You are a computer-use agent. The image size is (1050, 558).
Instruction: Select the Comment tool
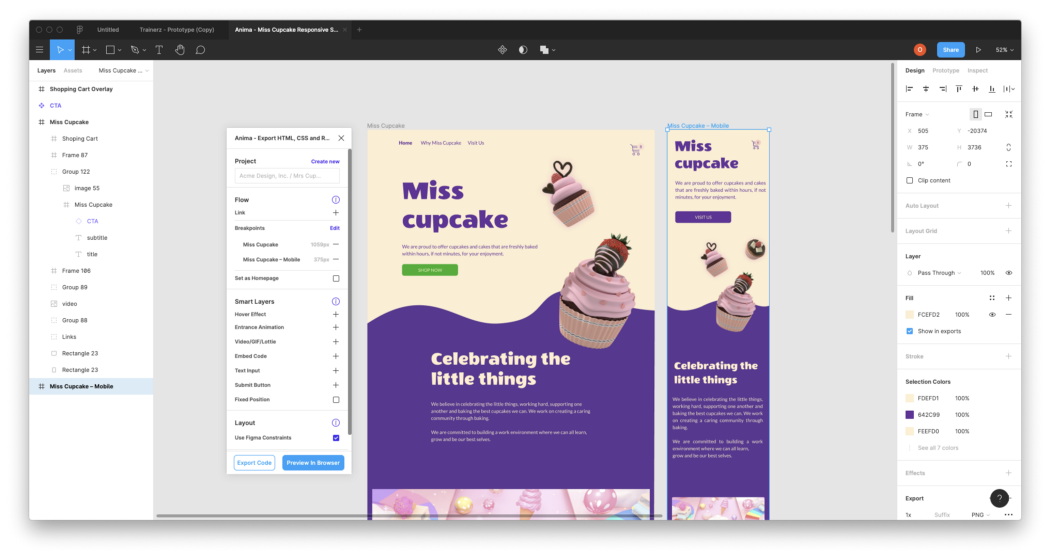pos(200,50)
